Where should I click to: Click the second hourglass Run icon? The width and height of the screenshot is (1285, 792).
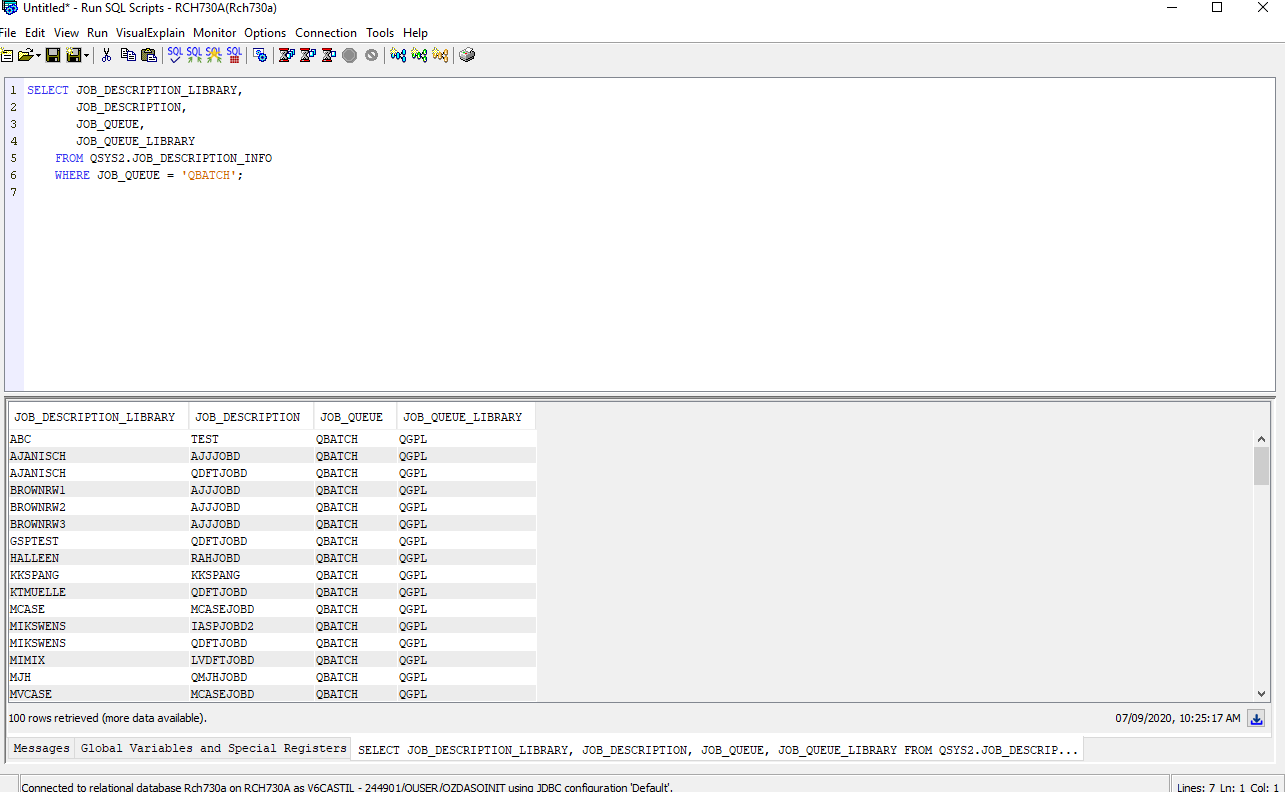(308, 55)
